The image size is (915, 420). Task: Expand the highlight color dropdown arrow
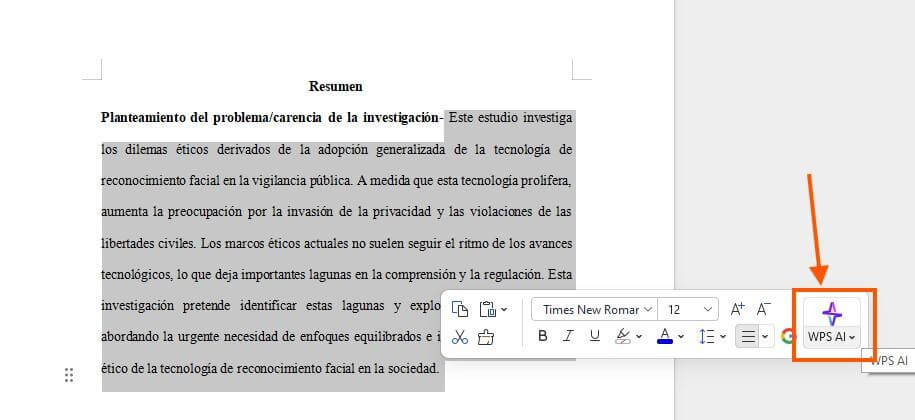(x=638, y=337)
